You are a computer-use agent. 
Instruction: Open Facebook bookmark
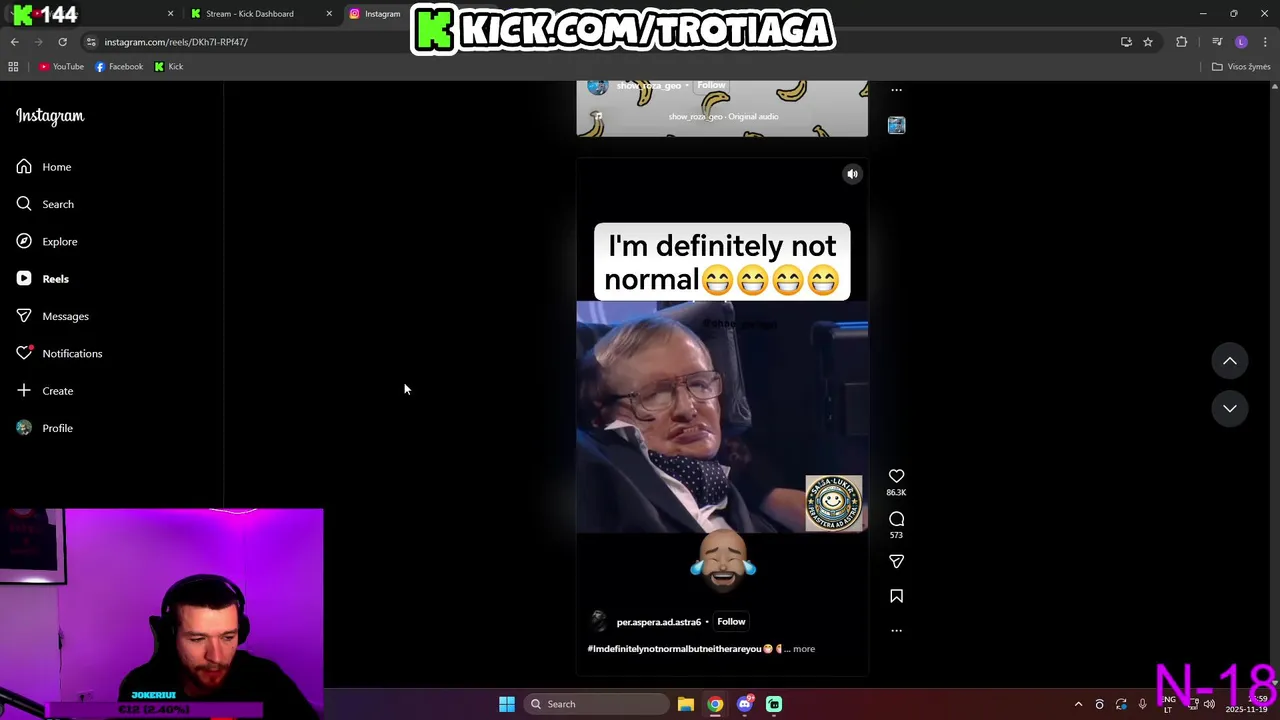[119, 67]
